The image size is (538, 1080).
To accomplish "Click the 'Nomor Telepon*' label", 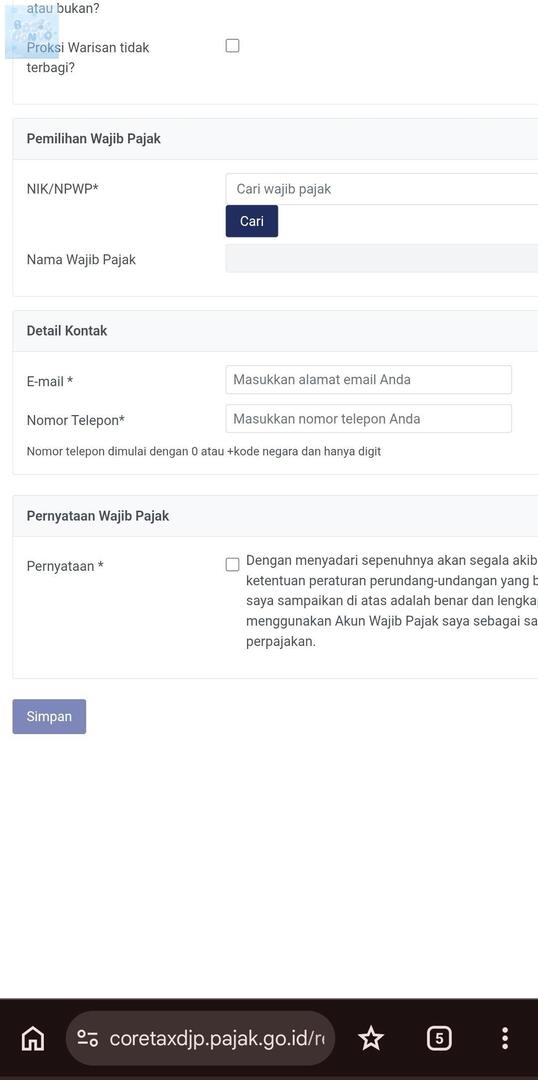I will [76, 420].
